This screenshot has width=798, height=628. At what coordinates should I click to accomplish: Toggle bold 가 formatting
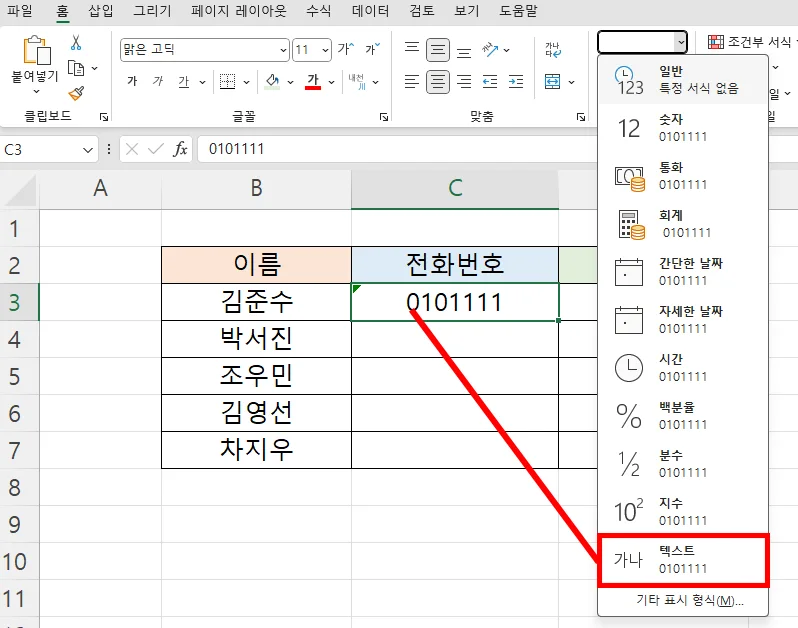(132, 81)
